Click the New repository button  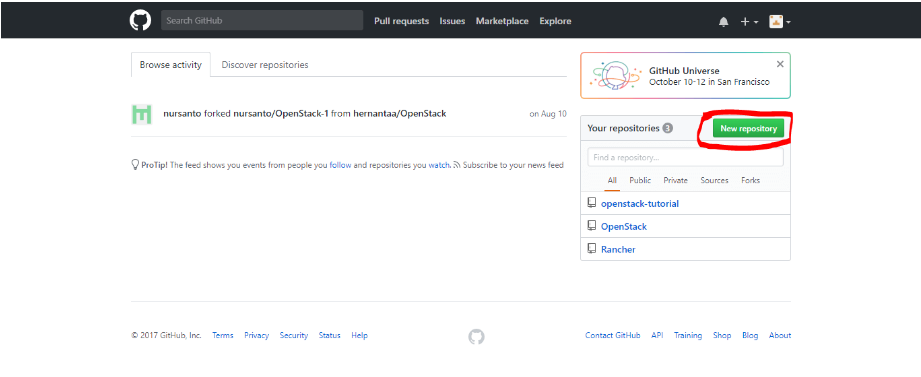(748, 129)
